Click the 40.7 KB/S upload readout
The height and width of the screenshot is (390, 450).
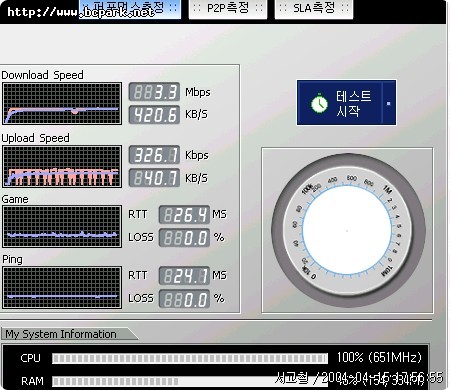pyautogui.click(x=154, y=178)
